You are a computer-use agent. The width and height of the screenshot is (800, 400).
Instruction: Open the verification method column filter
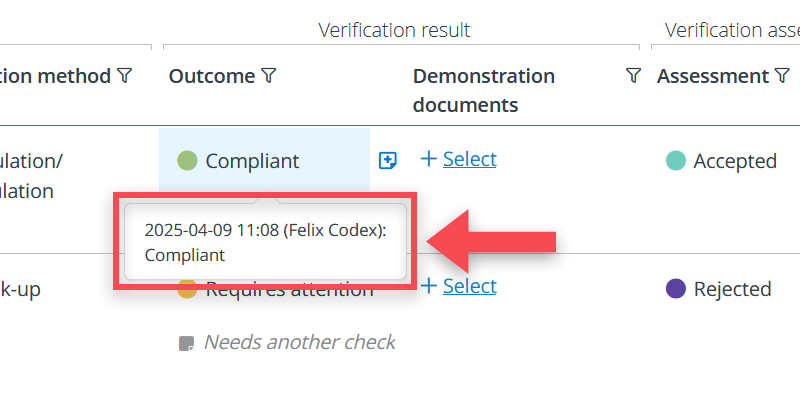tap(124, 76)
